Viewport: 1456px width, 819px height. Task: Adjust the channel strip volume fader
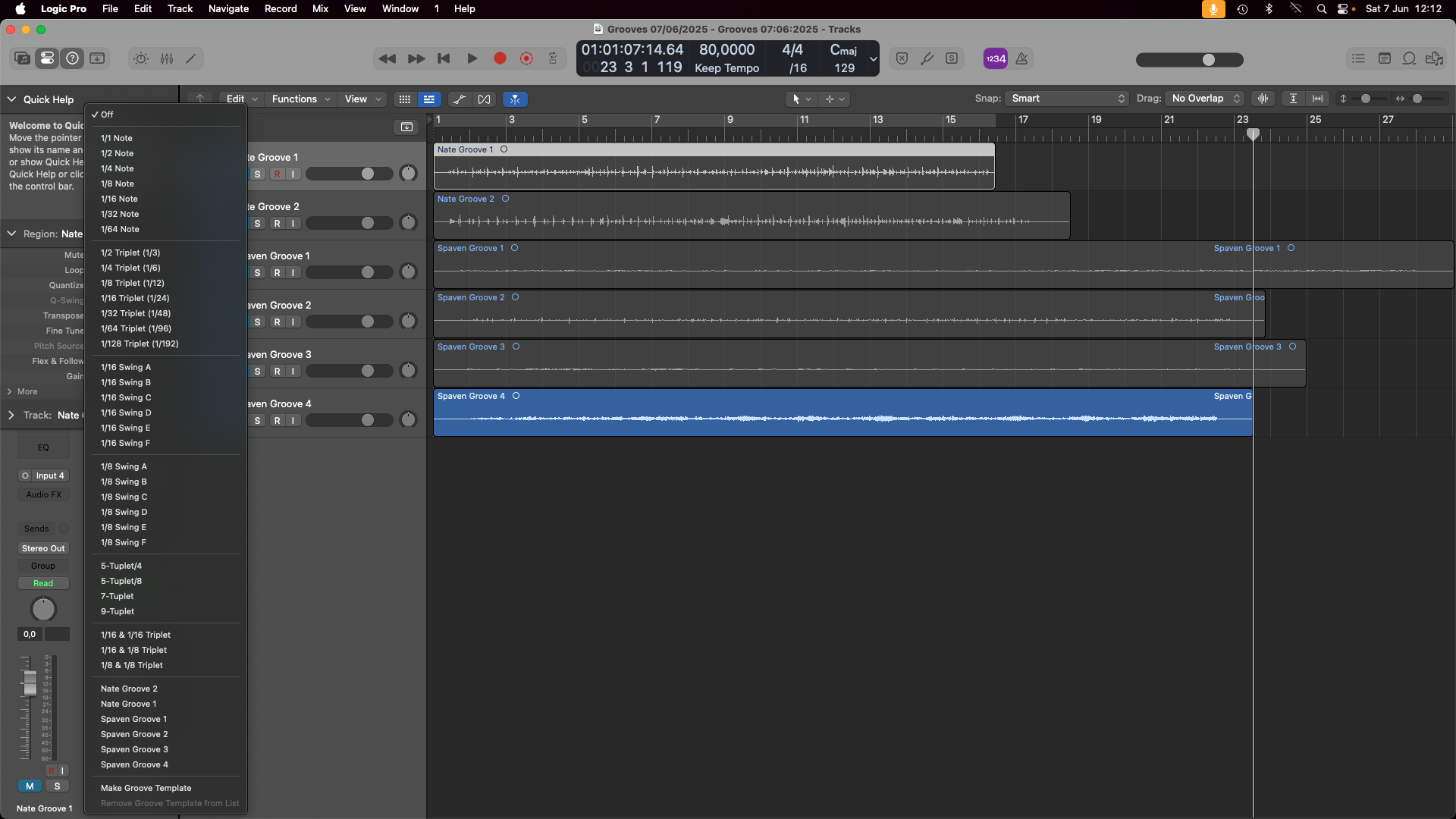pyautogui.click(x=30, y=682)
